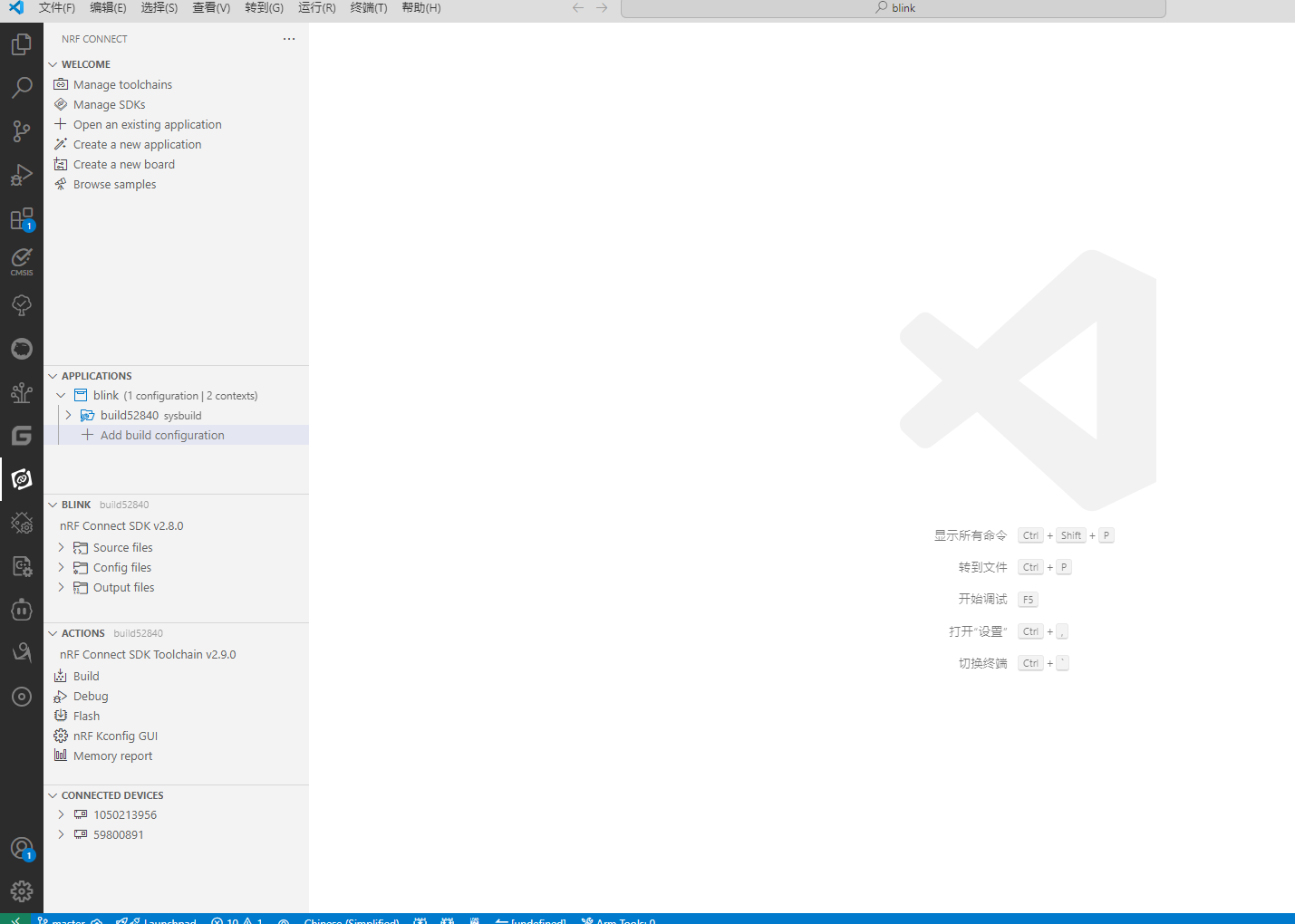Click the master branch status bar item

[x=62, y=920]
